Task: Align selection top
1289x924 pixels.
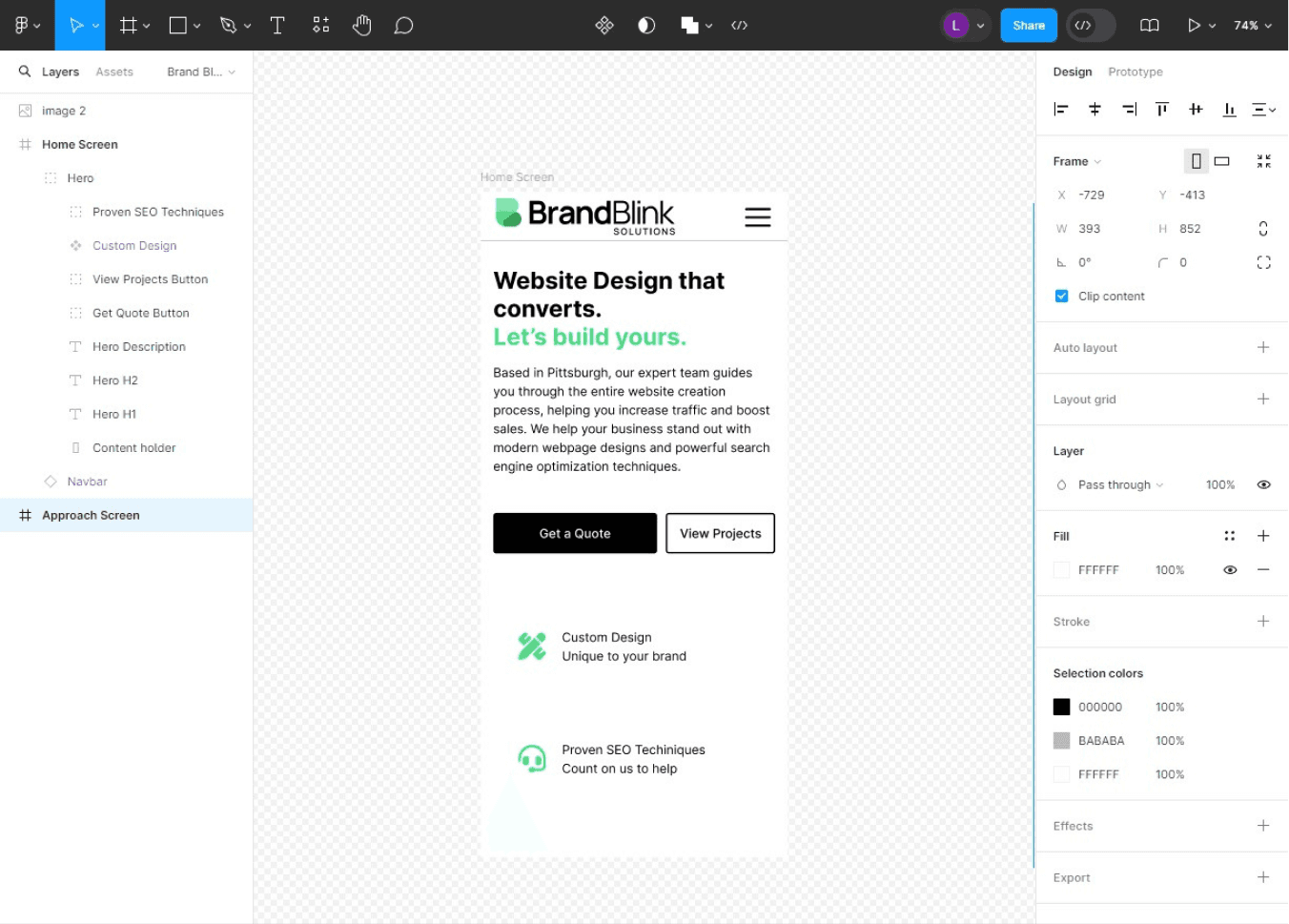Action: pos(1162,110)
